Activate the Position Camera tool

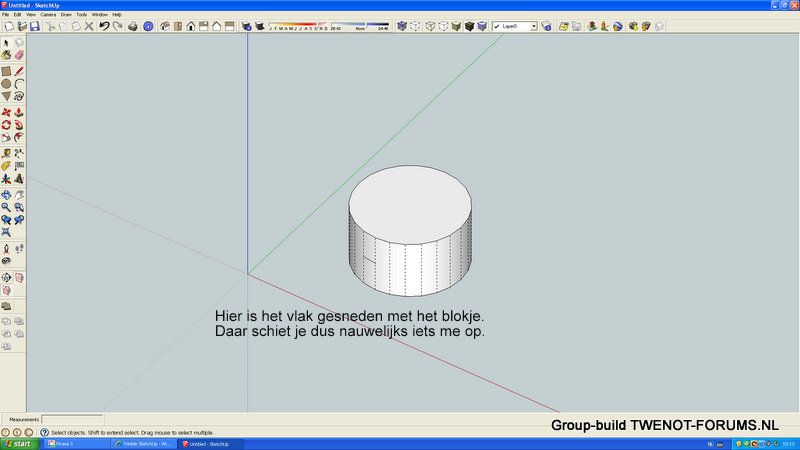(x=6, y=249)
